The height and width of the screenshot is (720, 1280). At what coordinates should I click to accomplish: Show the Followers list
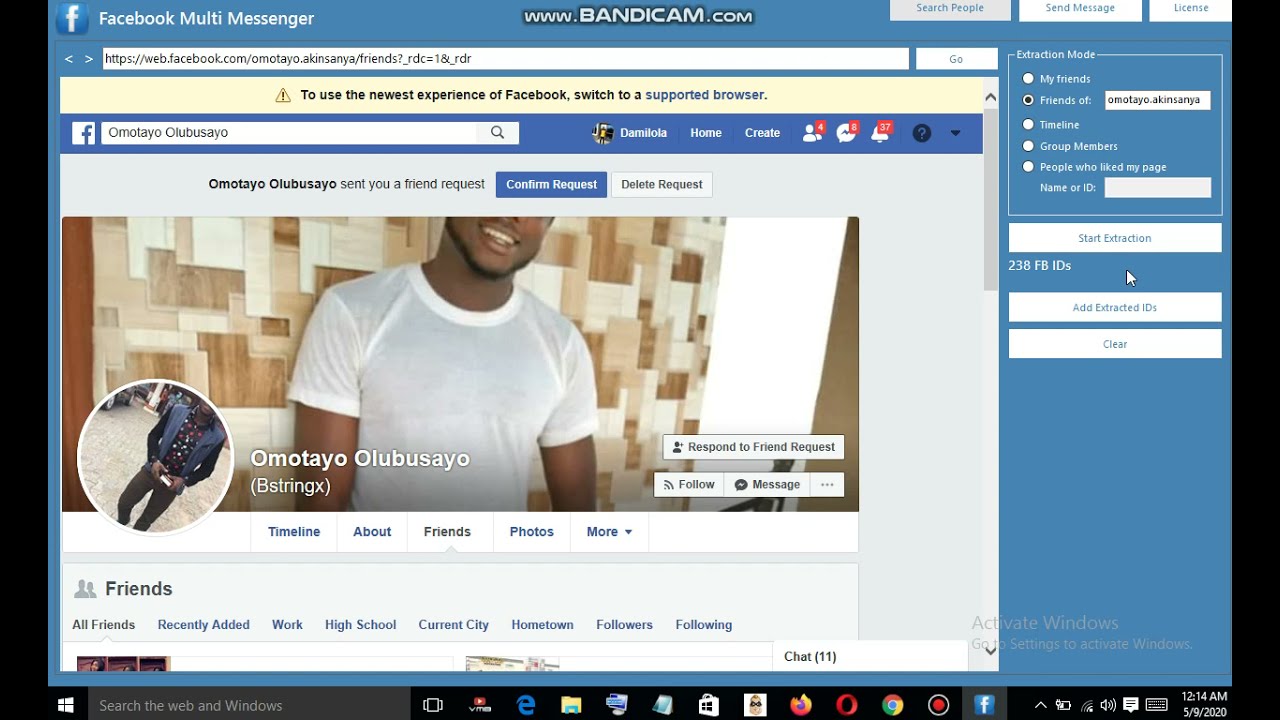[x=624, y=625]
